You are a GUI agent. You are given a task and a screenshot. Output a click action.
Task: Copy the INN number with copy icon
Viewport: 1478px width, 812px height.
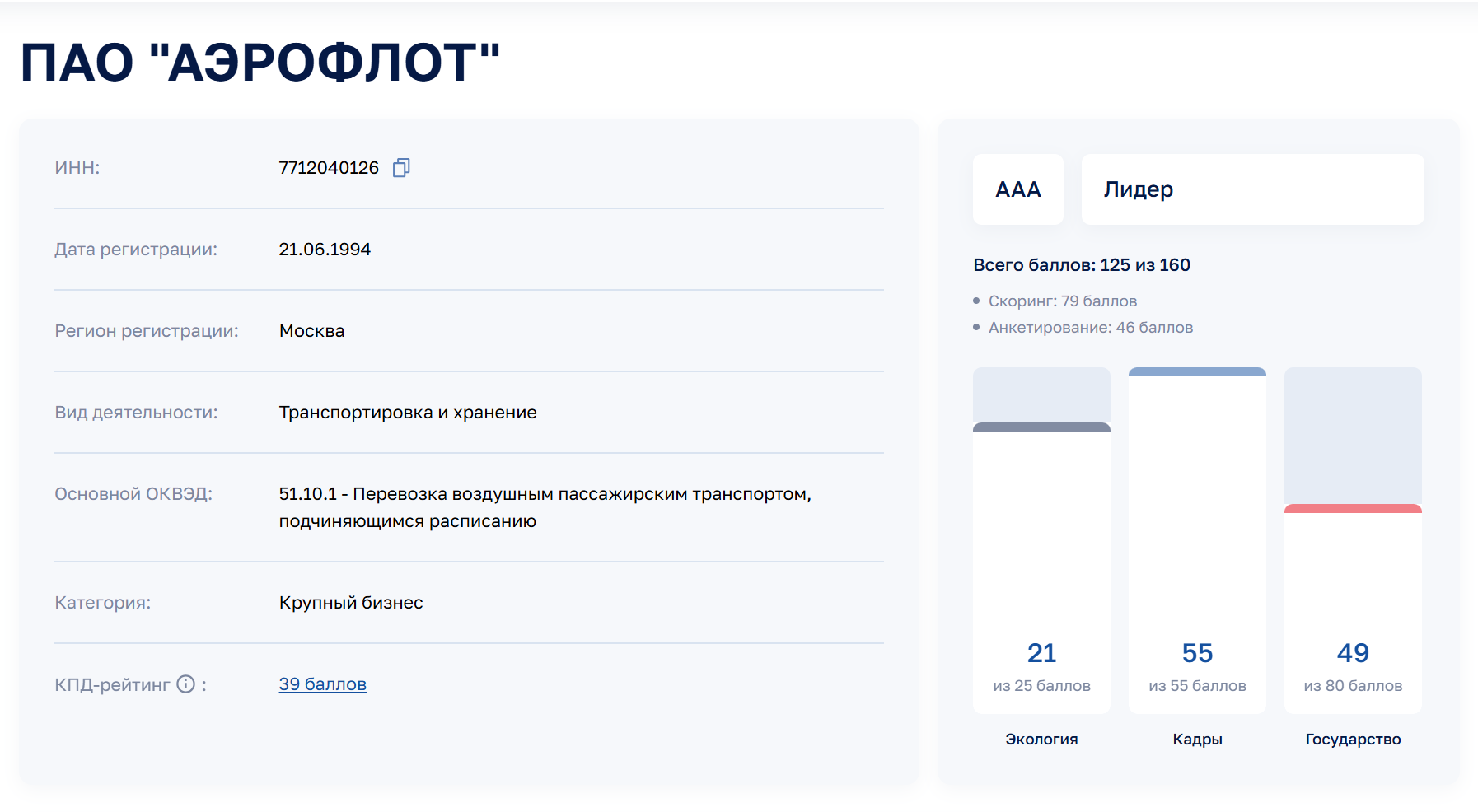(x=401, y=168)
